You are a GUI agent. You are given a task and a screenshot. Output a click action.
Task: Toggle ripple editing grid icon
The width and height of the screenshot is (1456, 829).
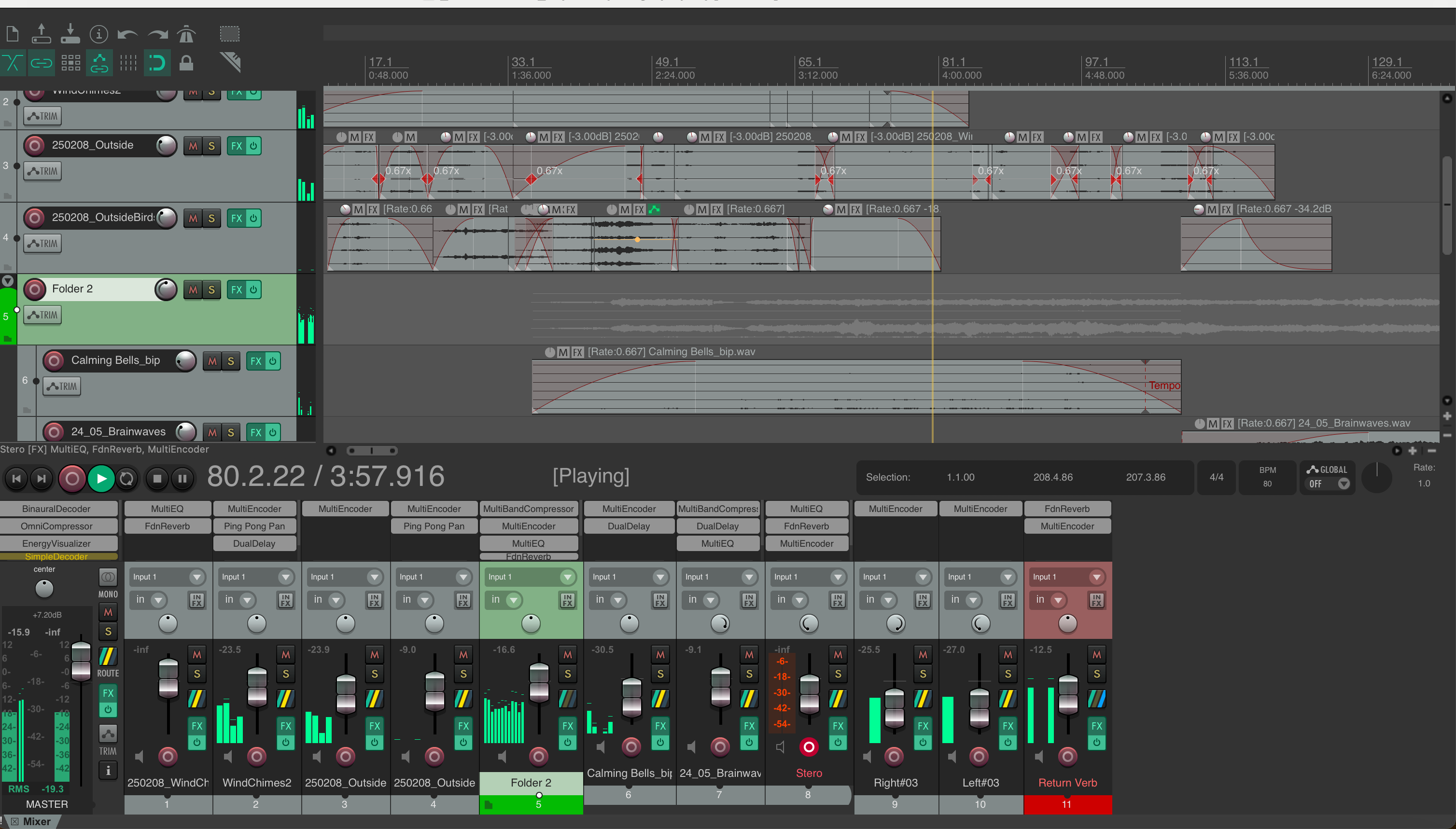coord(70,63)
